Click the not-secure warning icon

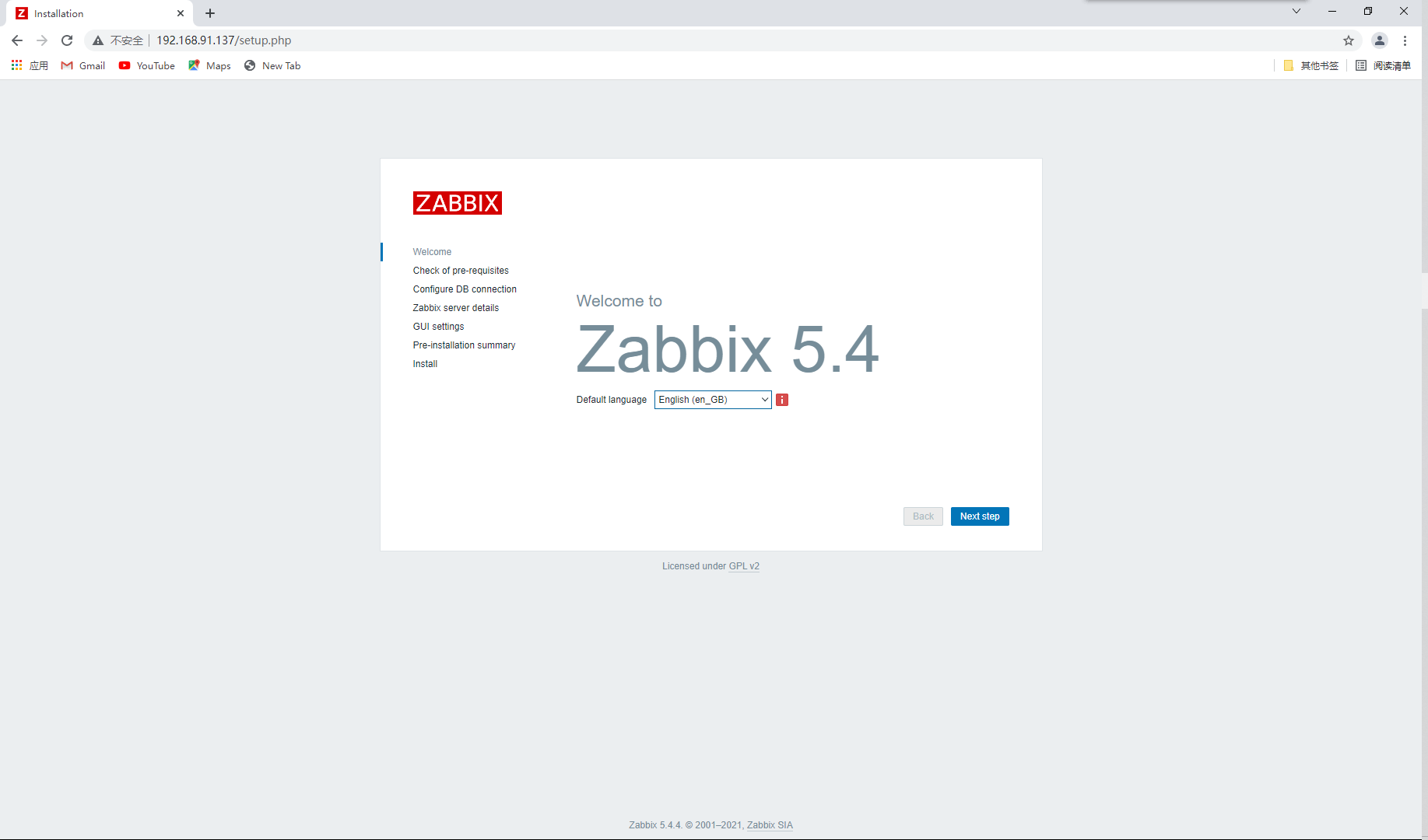click(98, 40)
